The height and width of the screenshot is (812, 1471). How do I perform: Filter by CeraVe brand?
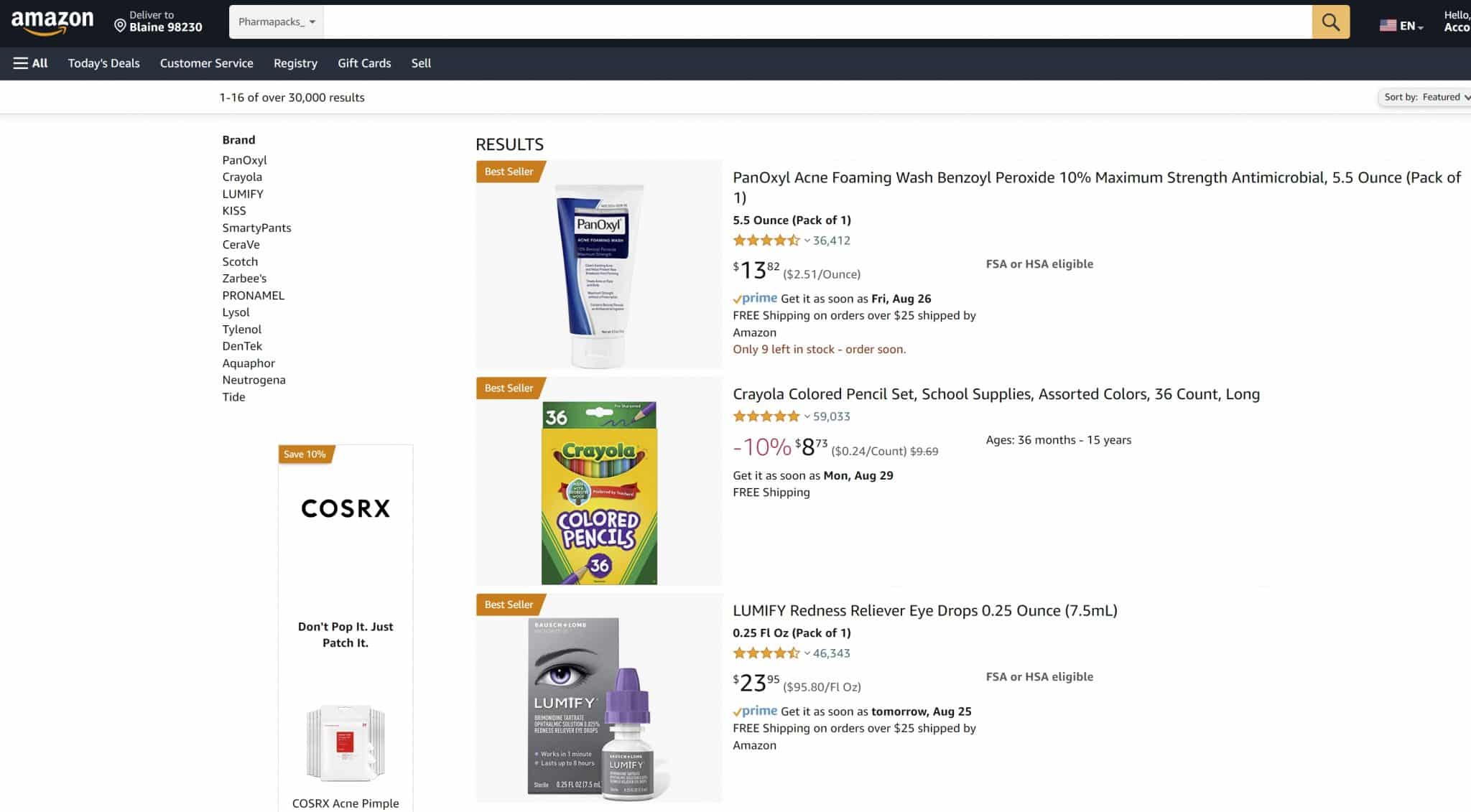coord(241,245)
